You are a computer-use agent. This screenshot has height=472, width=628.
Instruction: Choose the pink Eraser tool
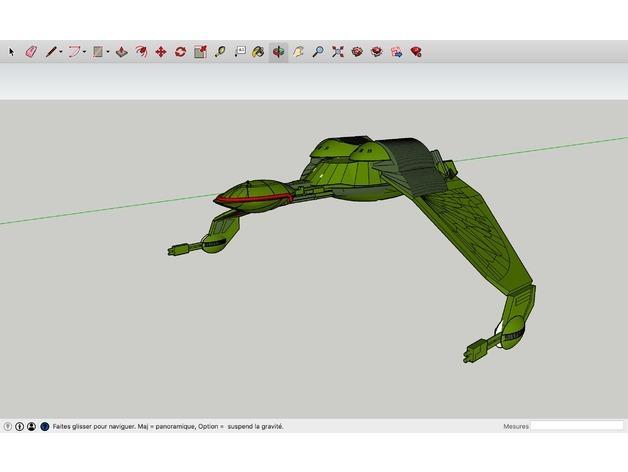(31, 52)
